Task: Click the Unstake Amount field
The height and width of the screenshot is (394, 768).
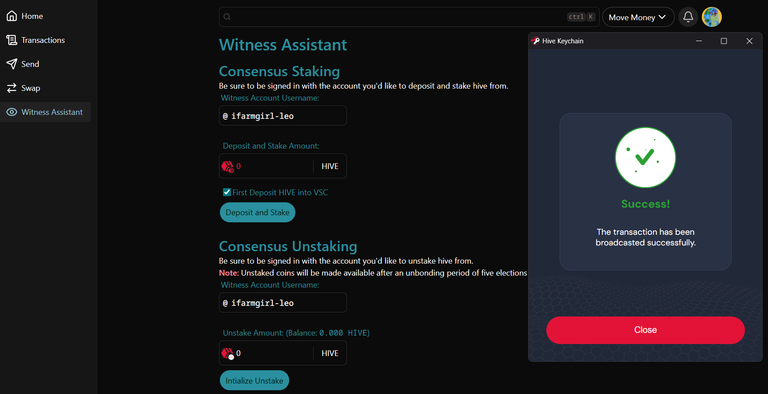Action: point(283,353)
